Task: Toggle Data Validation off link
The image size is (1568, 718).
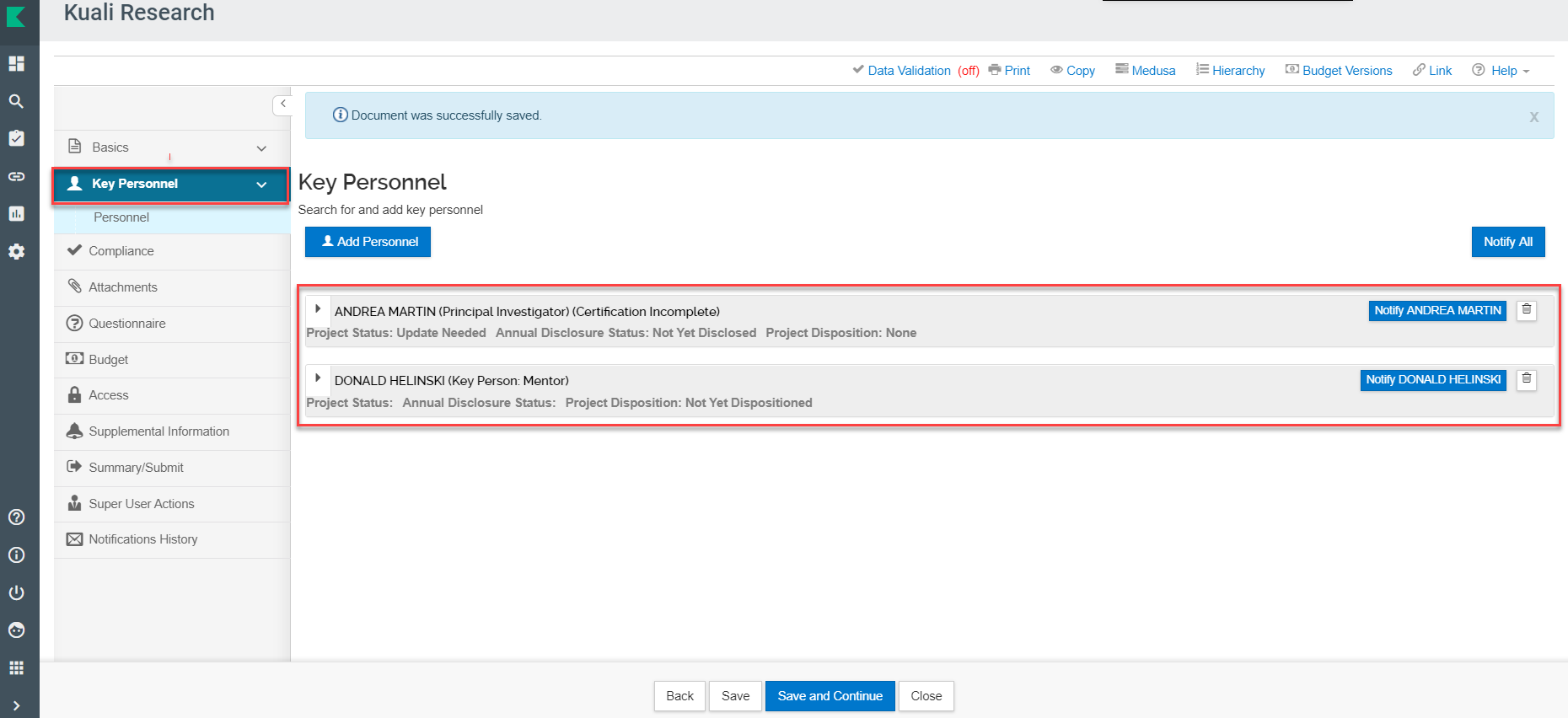Action: [x=916, y=71]
